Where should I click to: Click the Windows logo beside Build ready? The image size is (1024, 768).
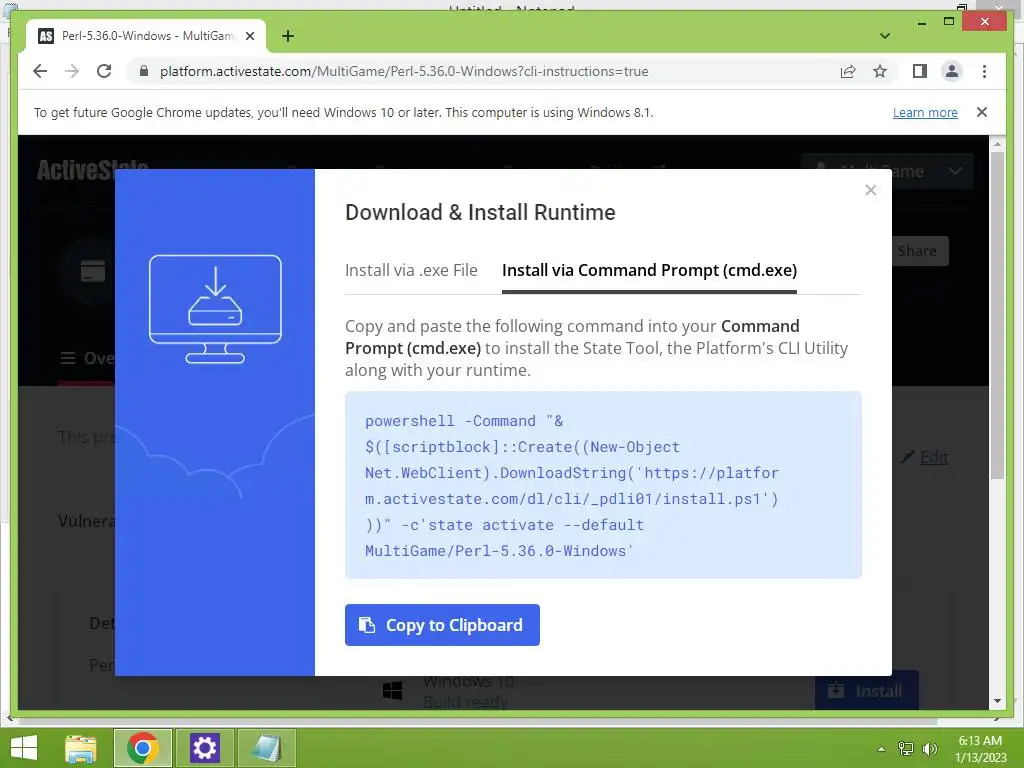point(392,690)
